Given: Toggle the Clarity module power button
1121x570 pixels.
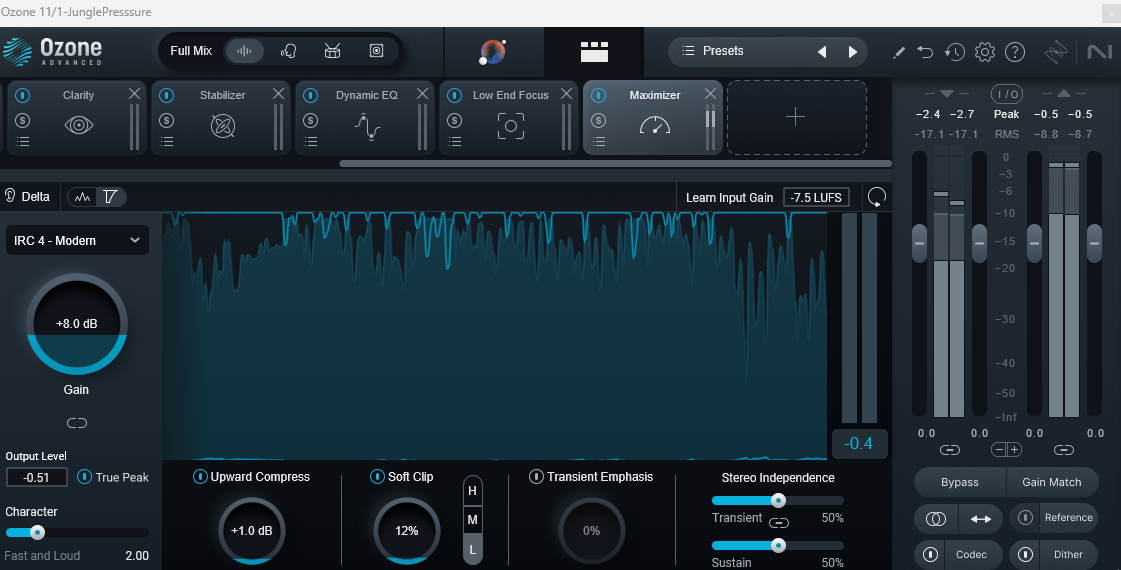Looking at the screenshot, I should pos(22,95).
